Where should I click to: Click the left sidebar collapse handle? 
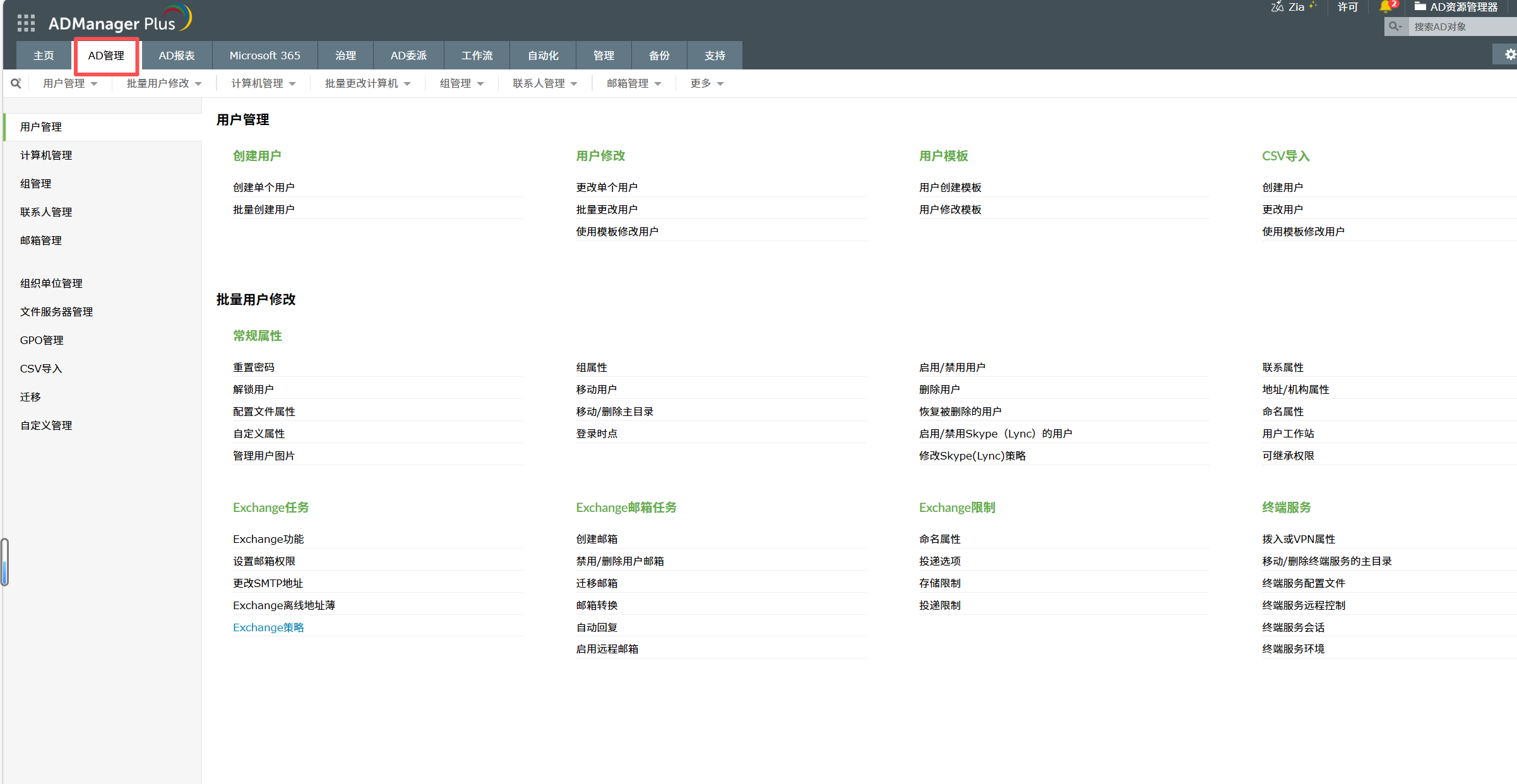point(4,561)
